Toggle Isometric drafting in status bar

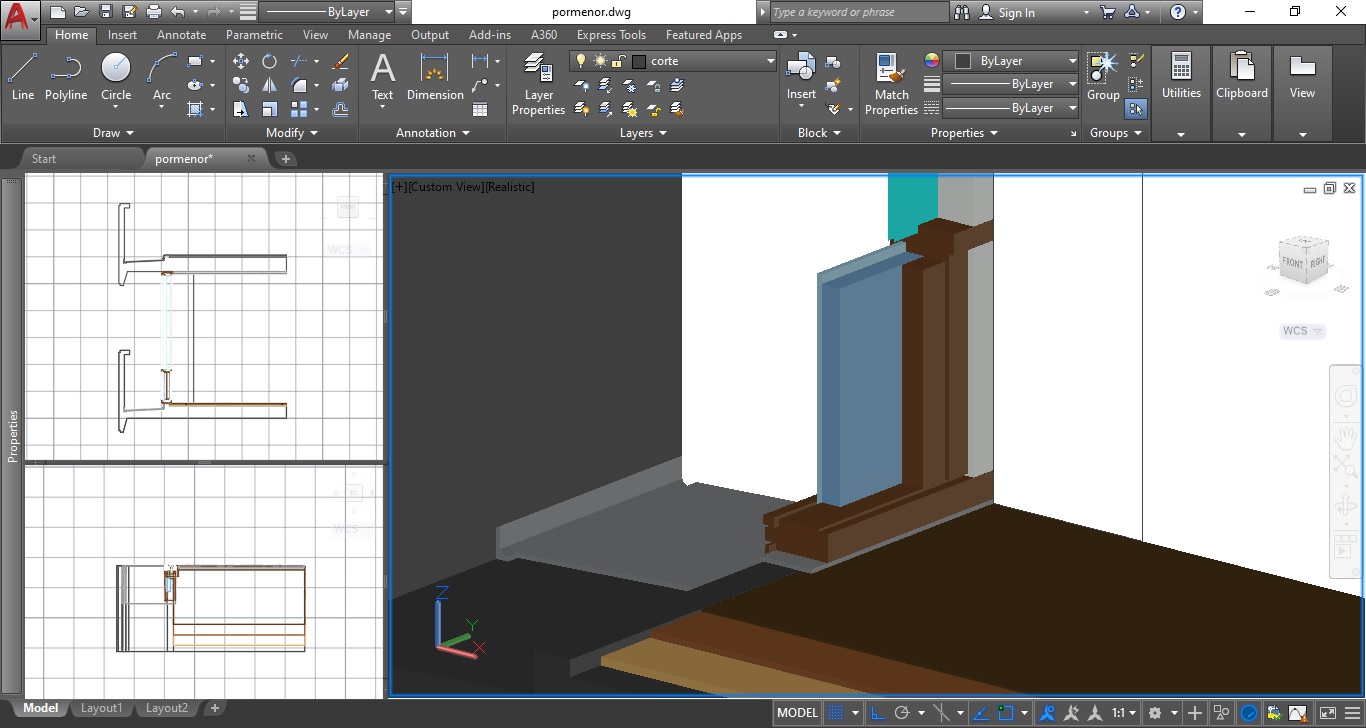(x=941, y=713)
